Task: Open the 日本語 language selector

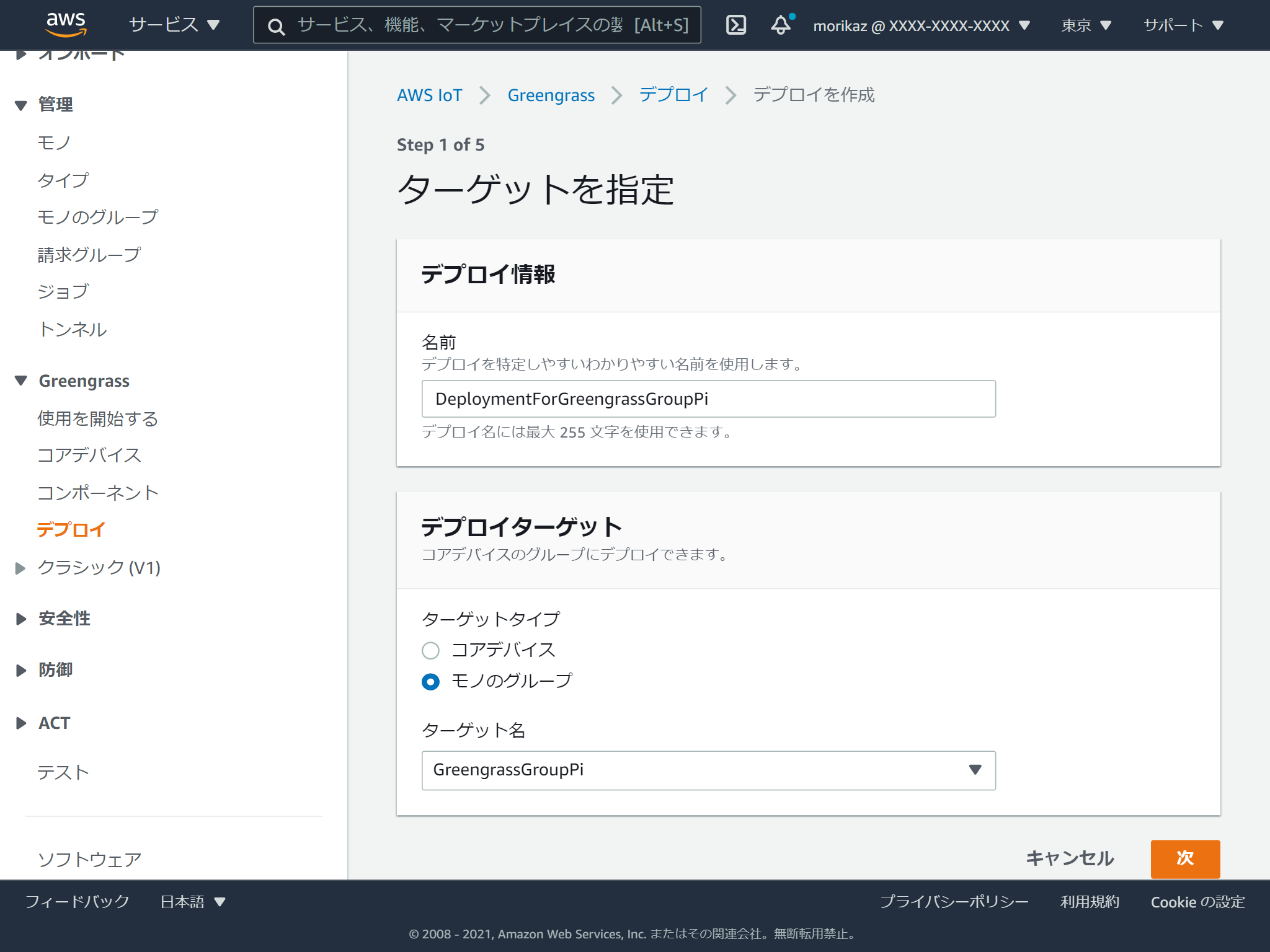Action: click(x=190, y=902)
